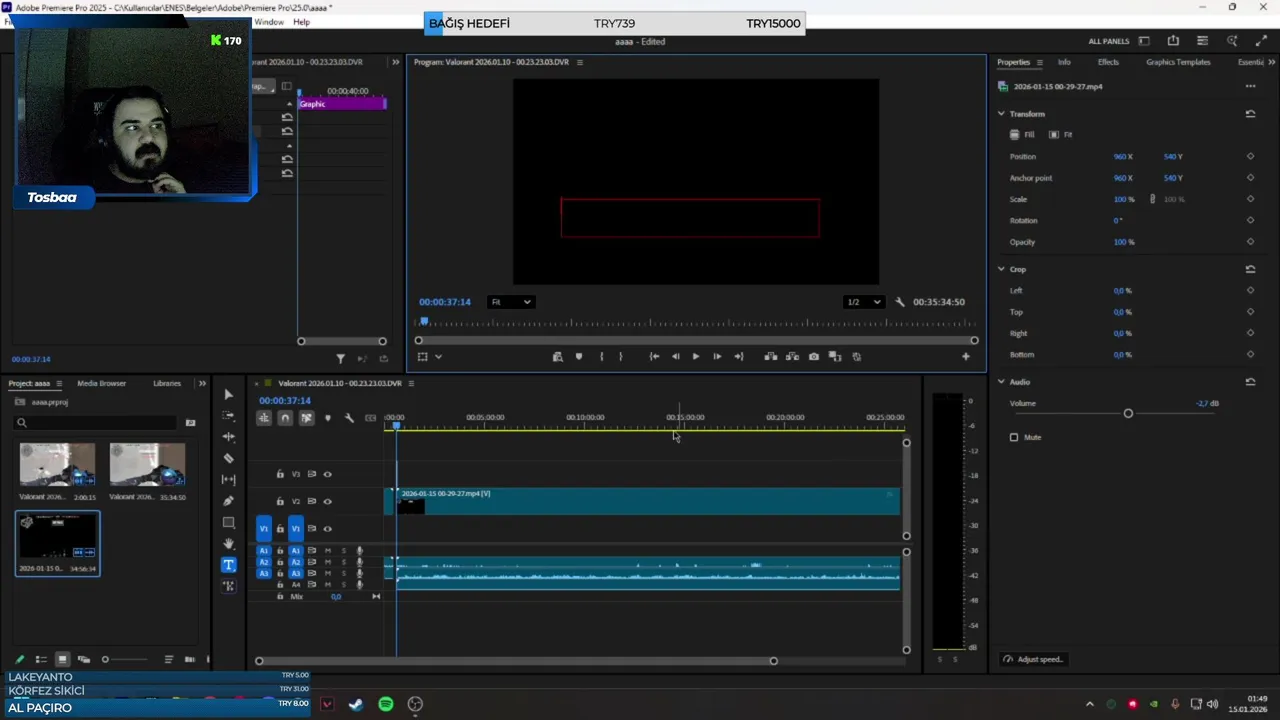Show overflow tabs in Project panel

point(202,383)
